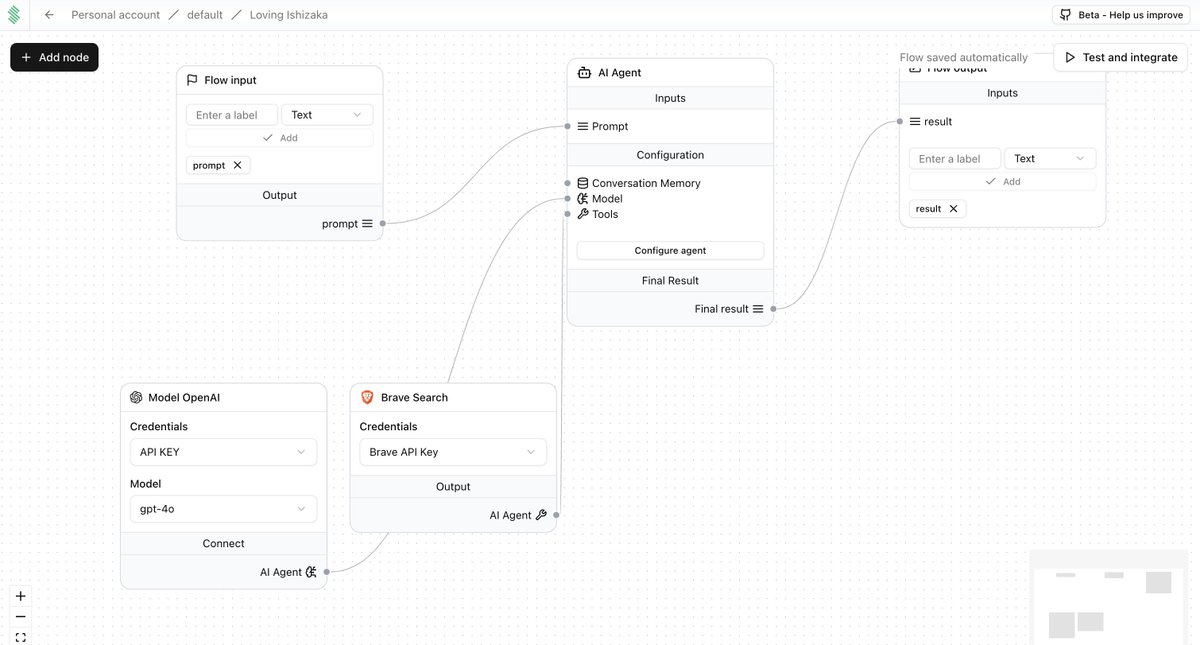This screenshot has height=645, width=1200.
Task: Click the green logo in the top bar
Action: point(14,14)
